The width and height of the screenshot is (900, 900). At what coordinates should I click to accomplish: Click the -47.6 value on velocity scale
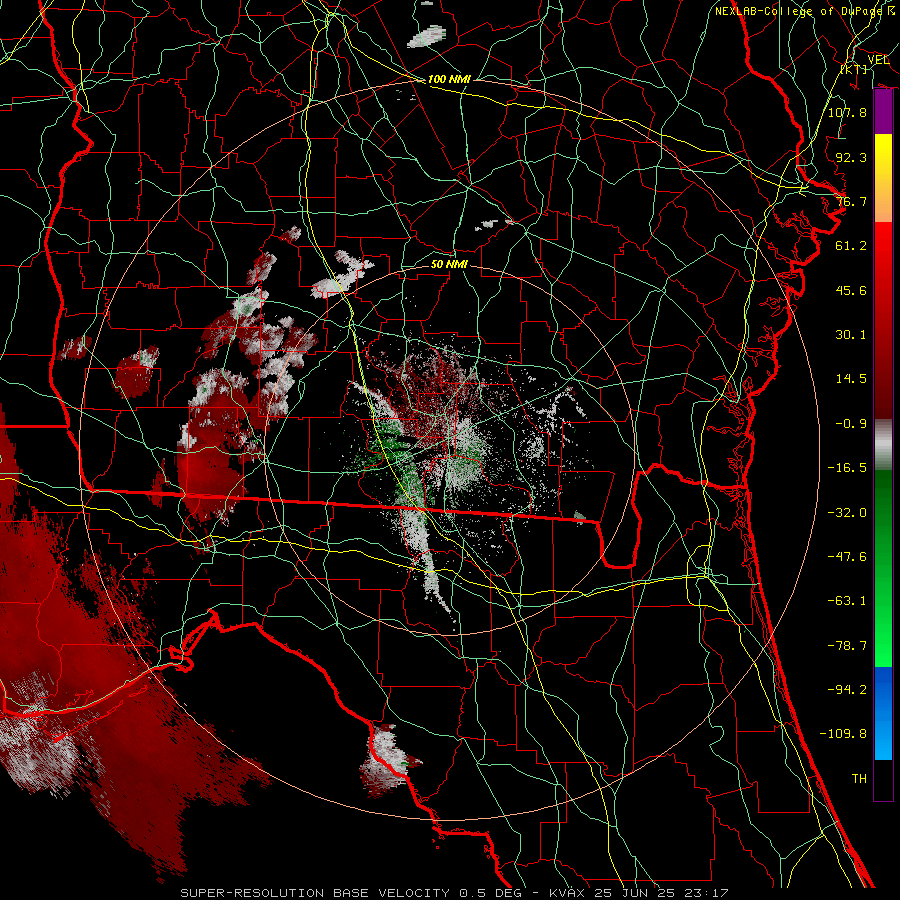click(847, 557)
